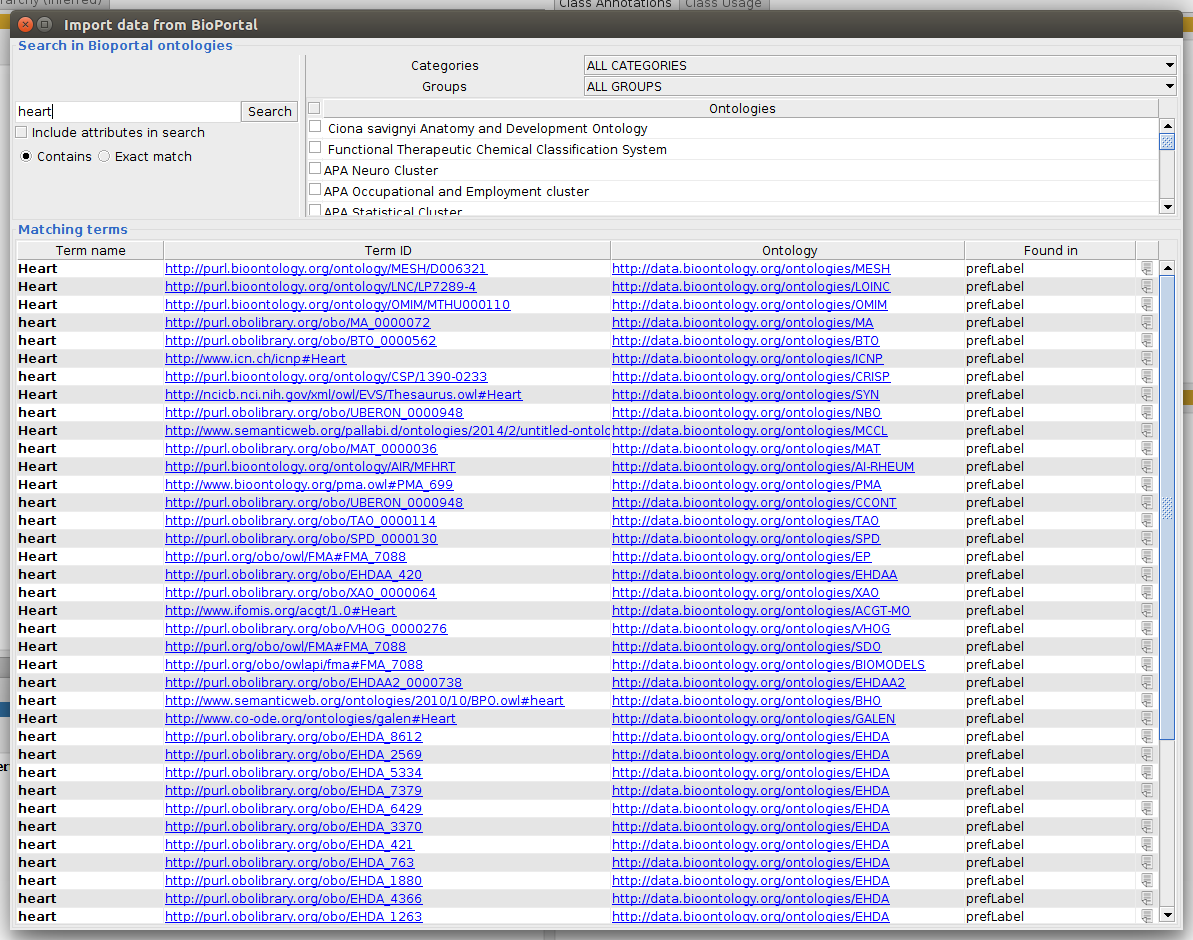Select the Exact match radio button

click(104, 156)
